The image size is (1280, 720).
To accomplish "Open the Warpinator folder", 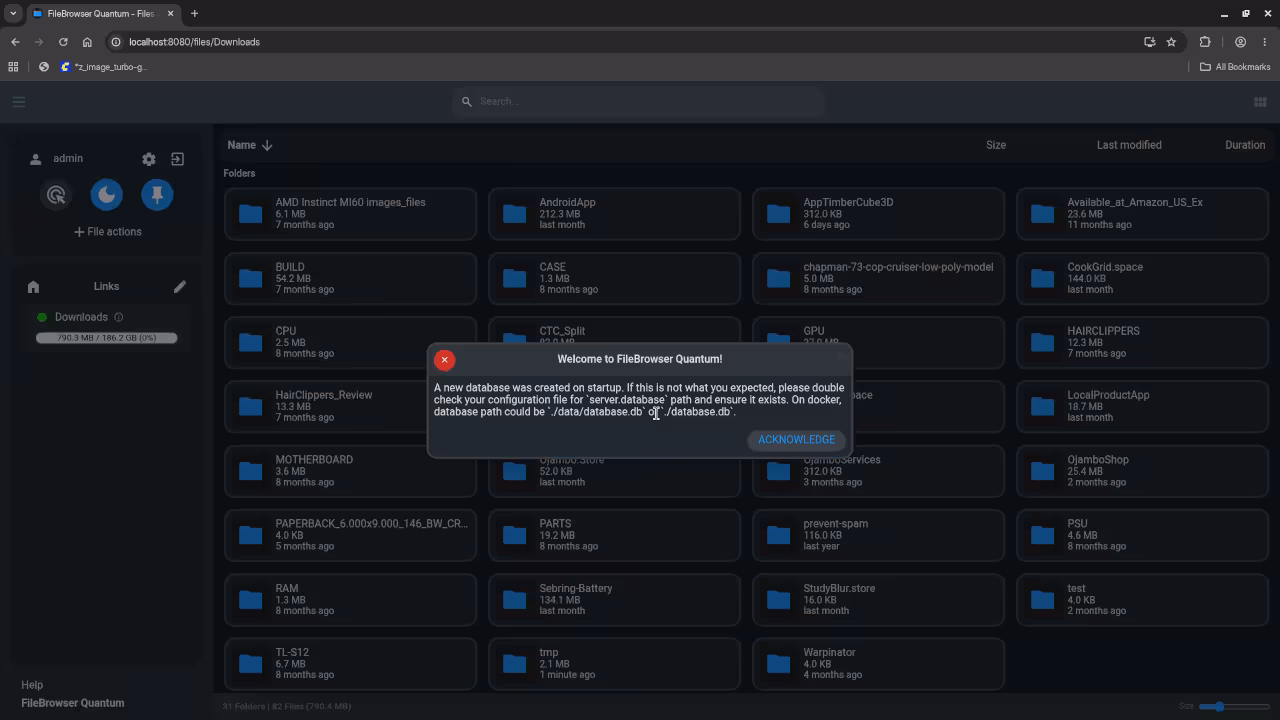I will 879,664.
